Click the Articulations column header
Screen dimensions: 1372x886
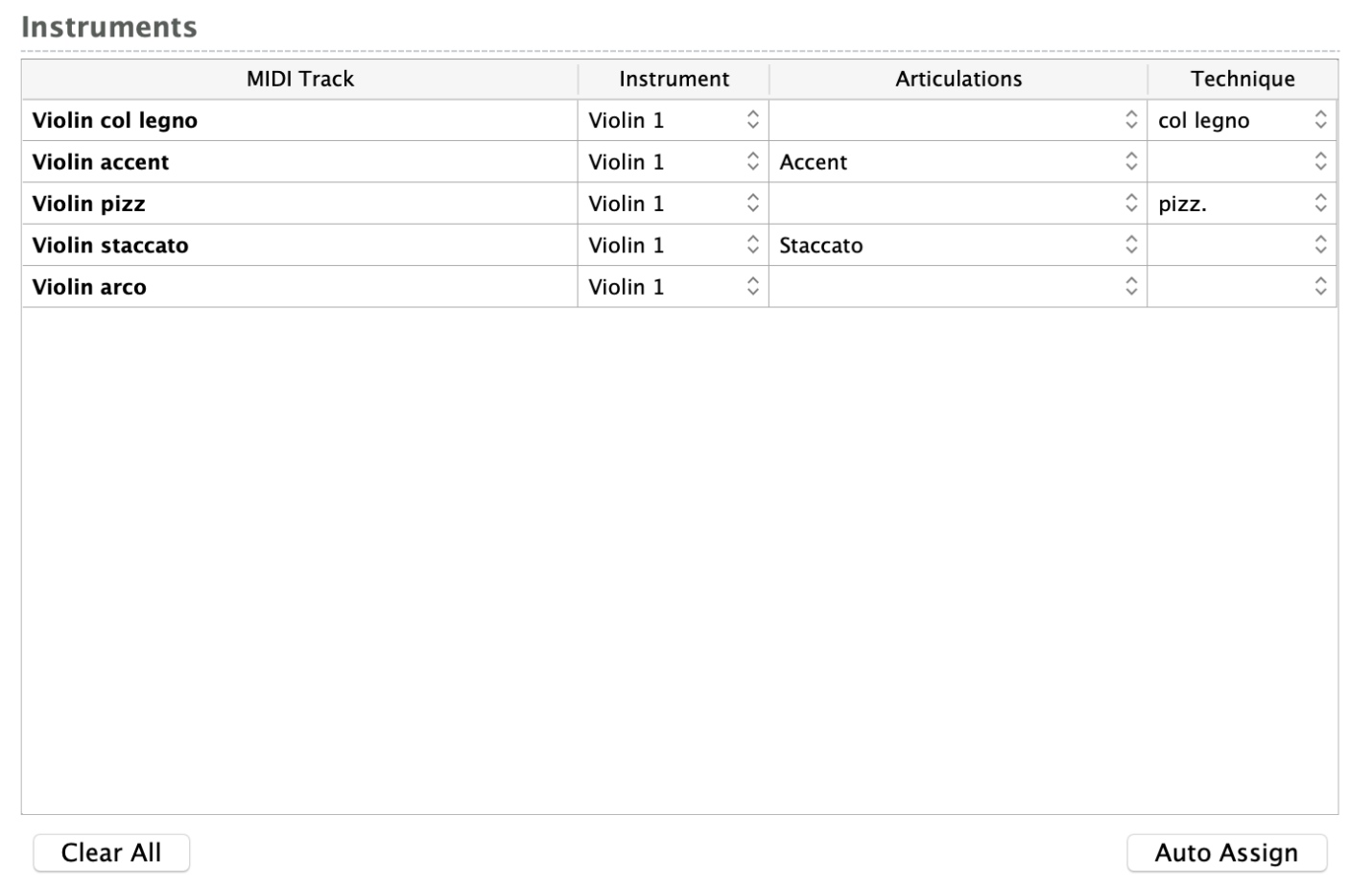tap(958, 79)
